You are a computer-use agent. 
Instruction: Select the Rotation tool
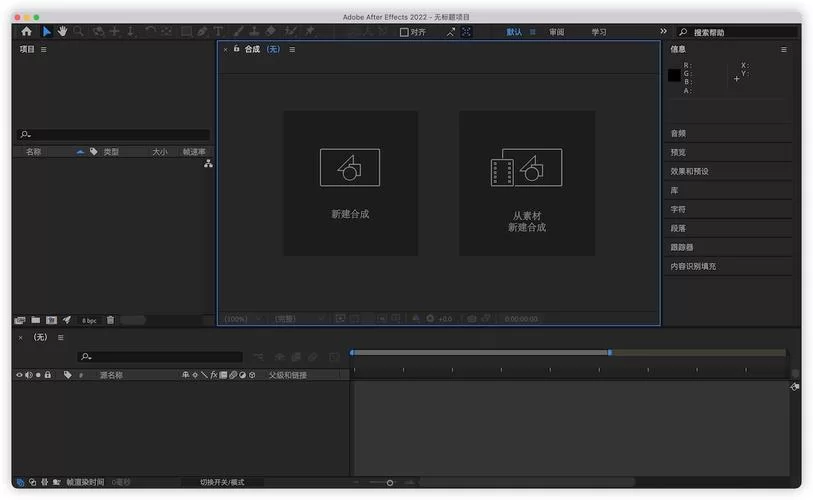(150, 32)
